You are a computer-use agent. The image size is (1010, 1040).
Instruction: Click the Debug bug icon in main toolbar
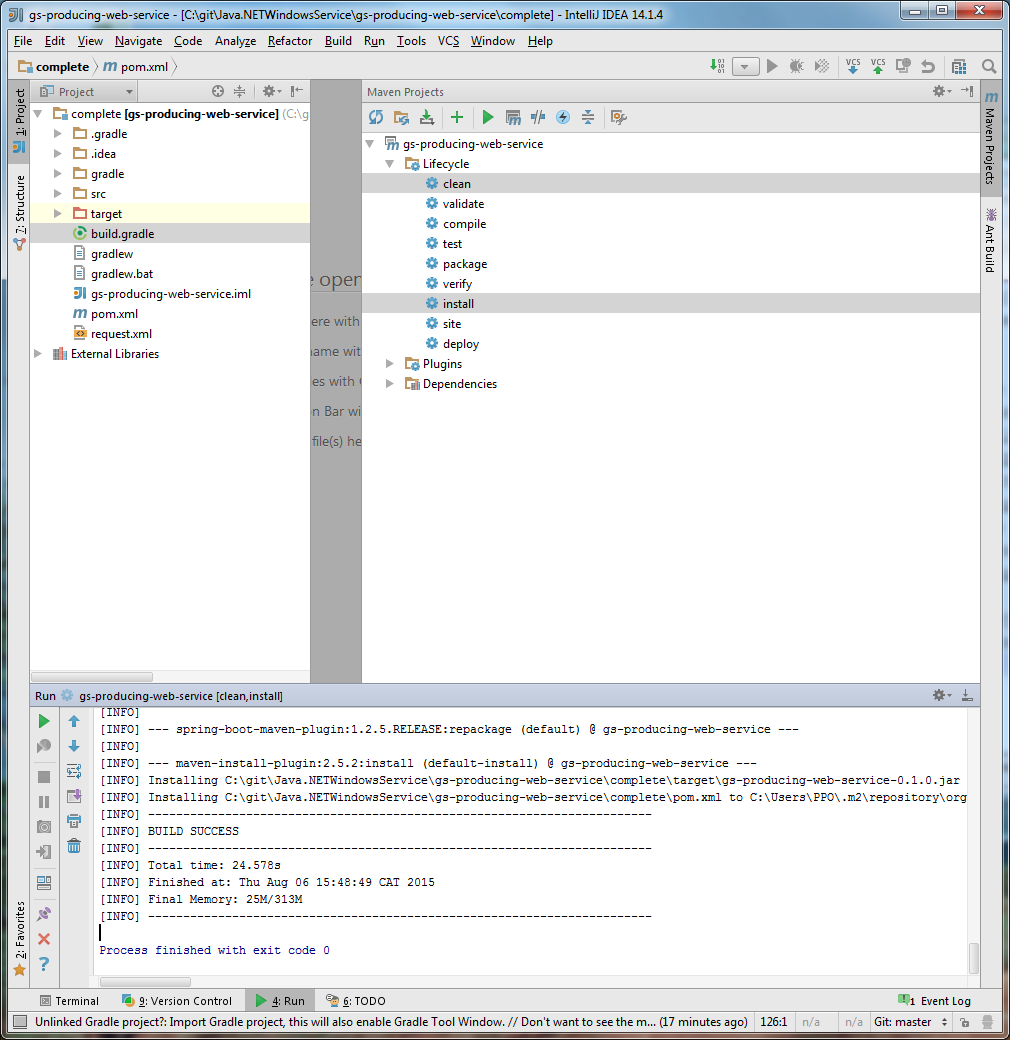pos(796,66)
